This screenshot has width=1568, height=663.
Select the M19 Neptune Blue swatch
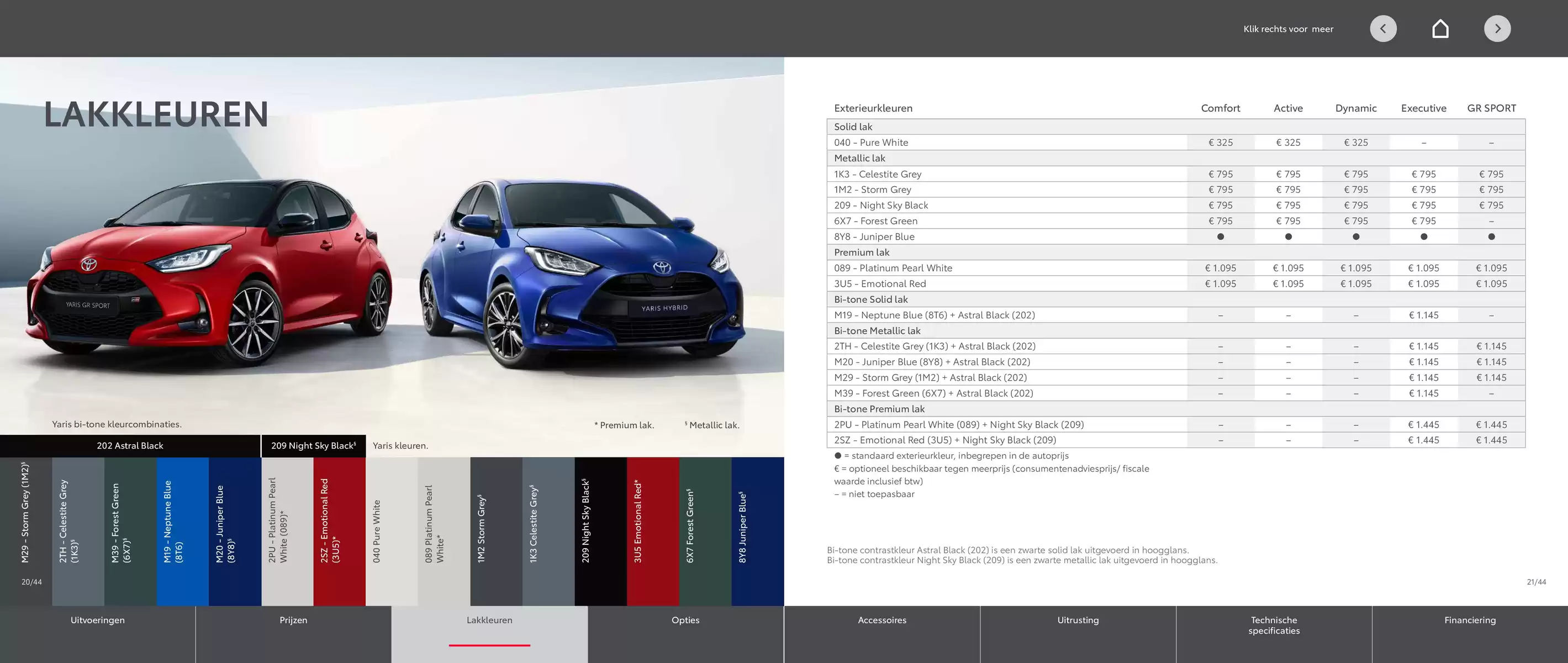183,531
